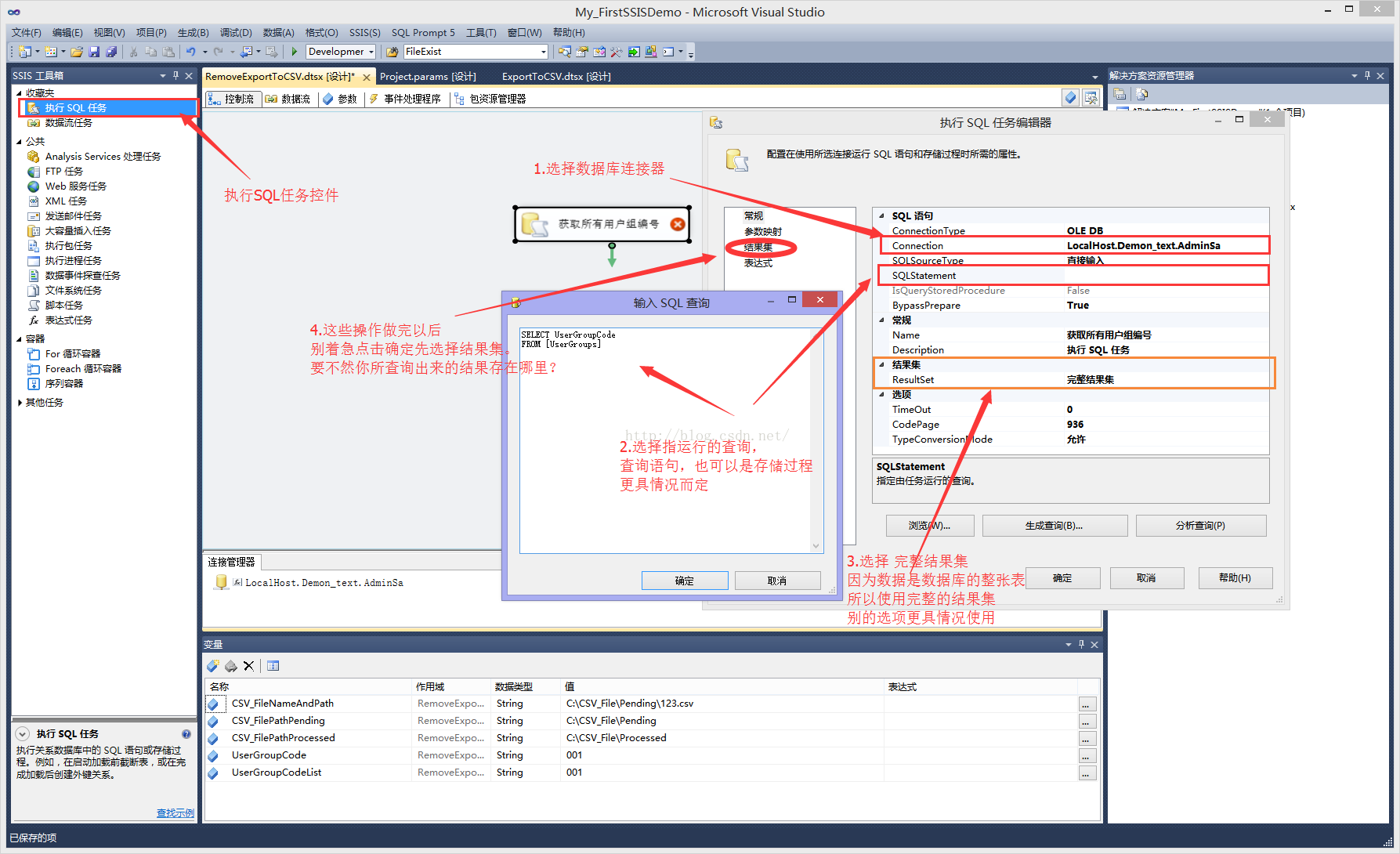
Task: Click 确定 in the 输入 SQL 查询 dialog
Action: tap(685, 581)
